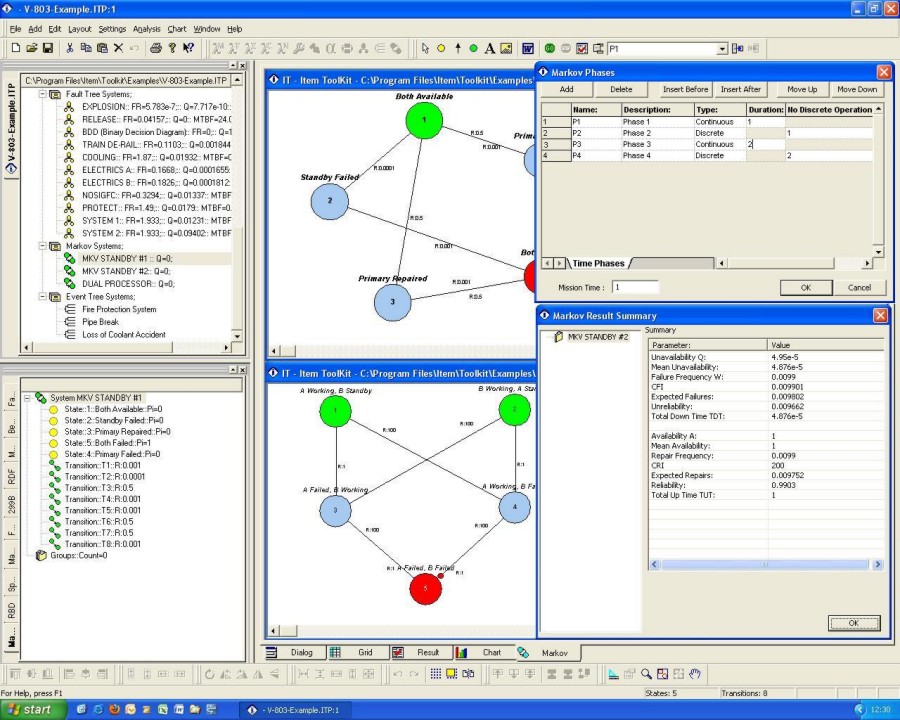
Task: Click OK in Markov Result Summary
Action: 854,623
